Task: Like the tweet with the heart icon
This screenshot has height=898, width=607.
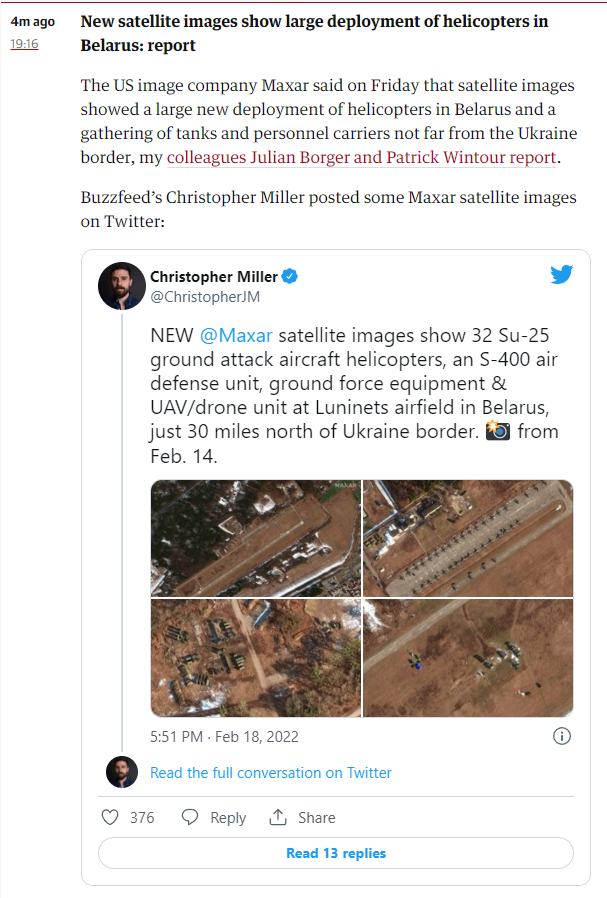Action: (x=111, y=817)
